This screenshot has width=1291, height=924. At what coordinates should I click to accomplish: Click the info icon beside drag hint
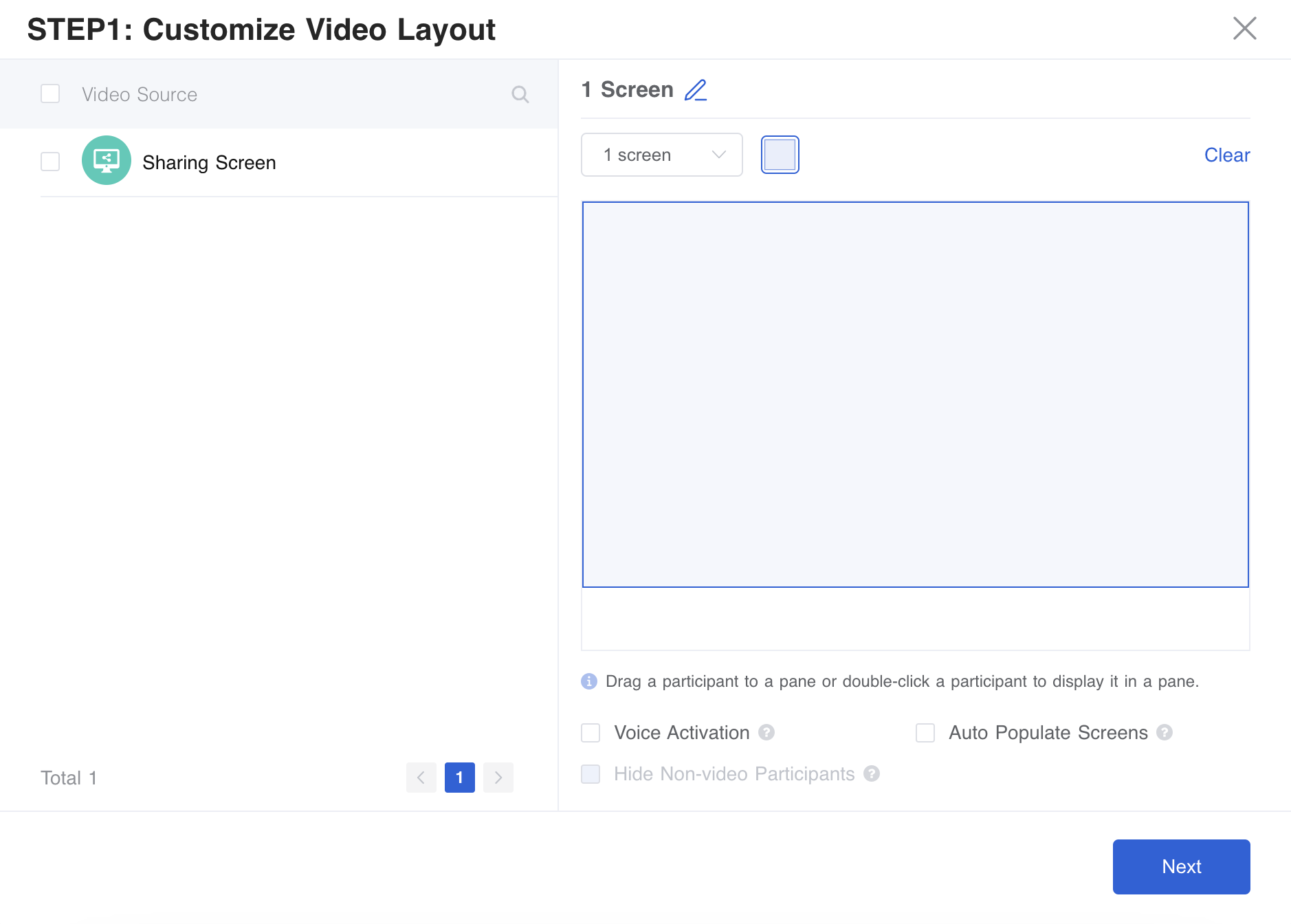pyautogui.click(x=589, y=681)
